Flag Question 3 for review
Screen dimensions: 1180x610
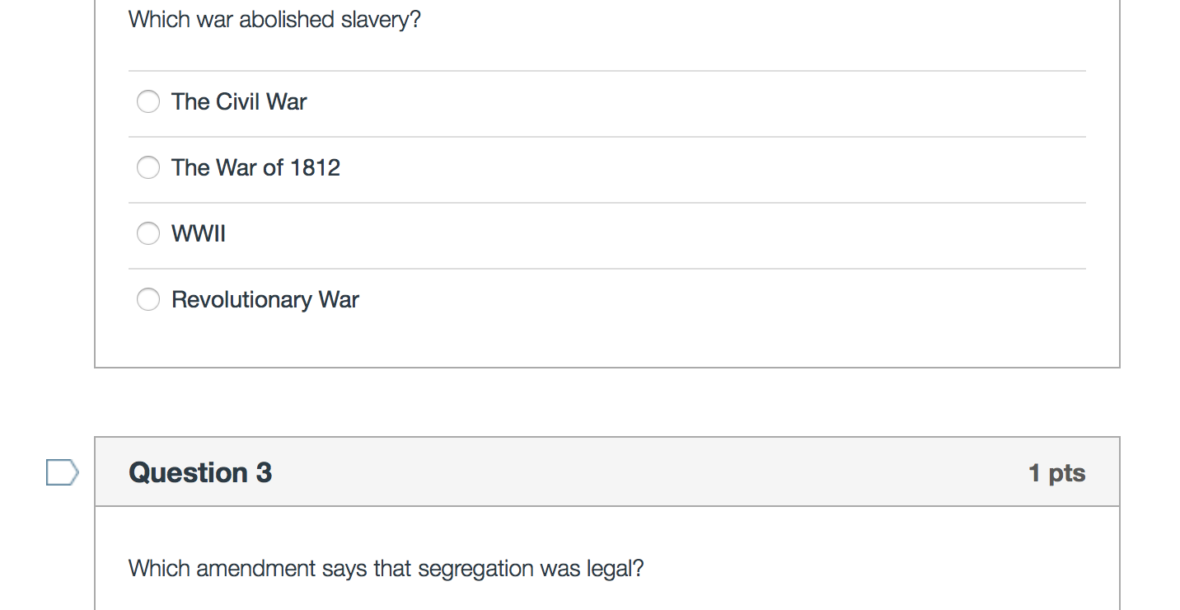(x=62, y=472)
